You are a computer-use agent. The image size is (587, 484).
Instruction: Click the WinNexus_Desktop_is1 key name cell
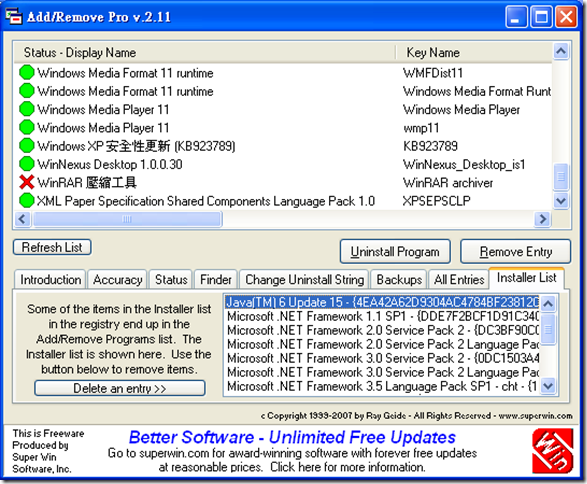(x=464, y=164)
